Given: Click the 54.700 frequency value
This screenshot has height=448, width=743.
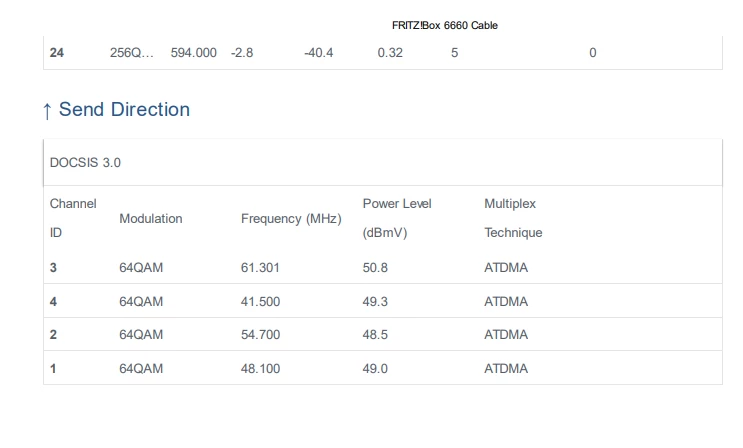Looking at the screenshot, I should 261,335.
